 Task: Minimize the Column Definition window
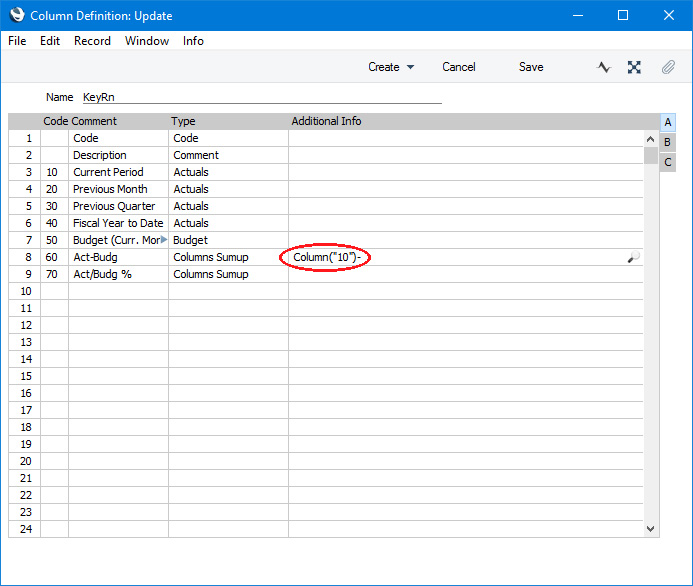578,15
